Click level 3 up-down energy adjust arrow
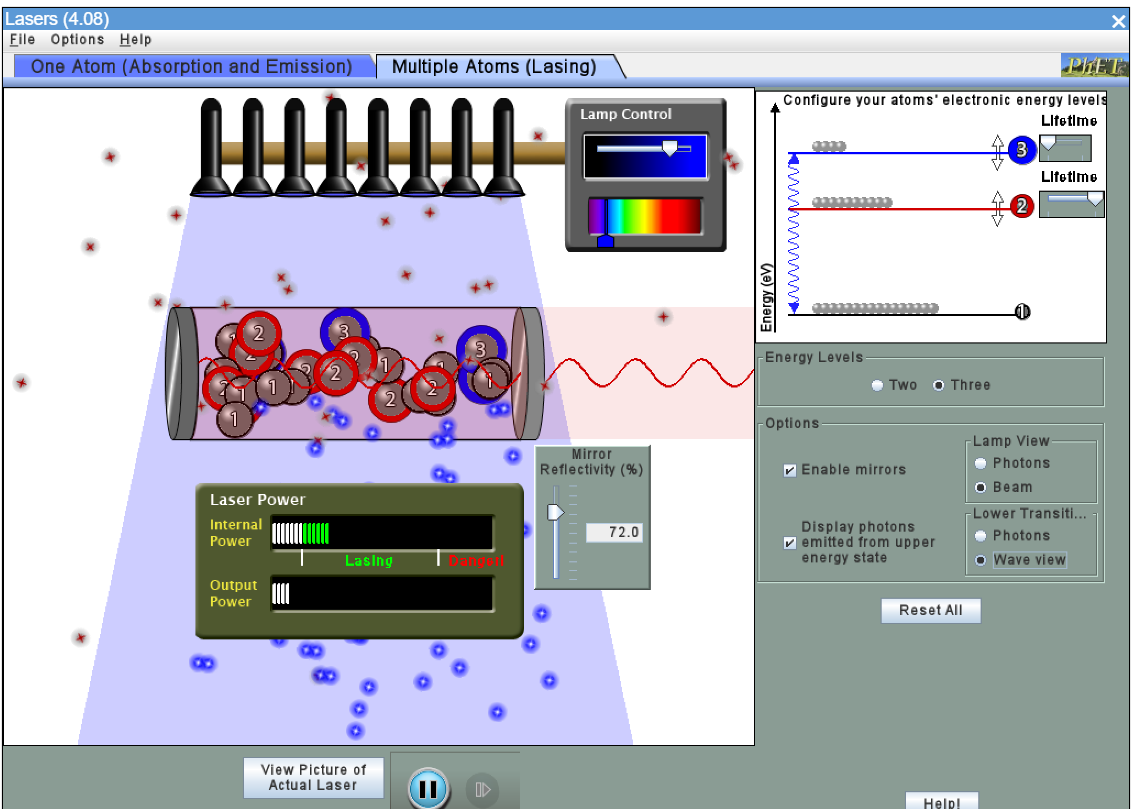Screen dimensions: 1133x809 click(997, 152)
